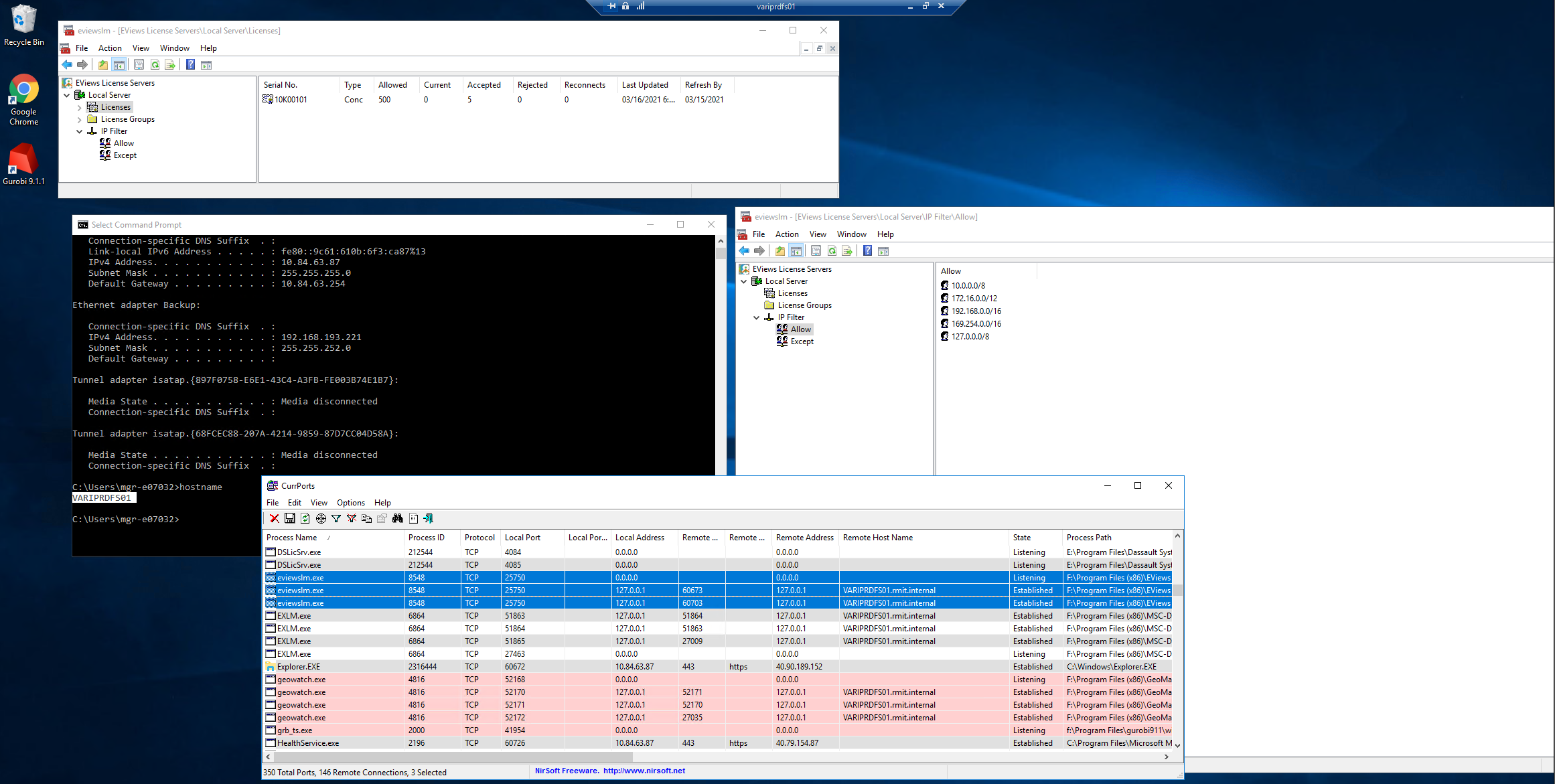Click the Exit door icon in CurrPorts toolbar
This screenshot has height=784, width=1555.
(x=429, y=518)
